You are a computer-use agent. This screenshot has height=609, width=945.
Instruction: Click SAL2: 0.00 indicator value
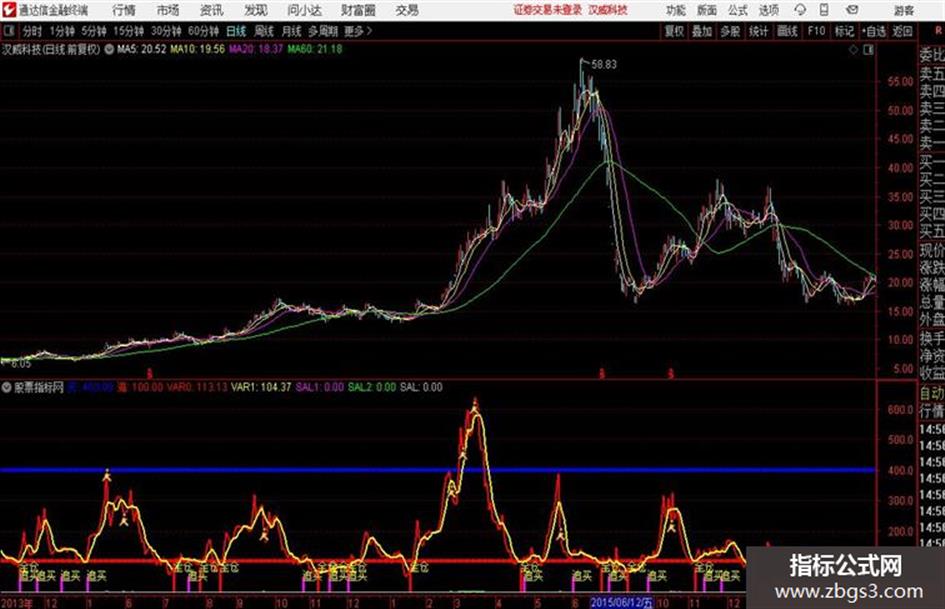[x=372, y=387]
